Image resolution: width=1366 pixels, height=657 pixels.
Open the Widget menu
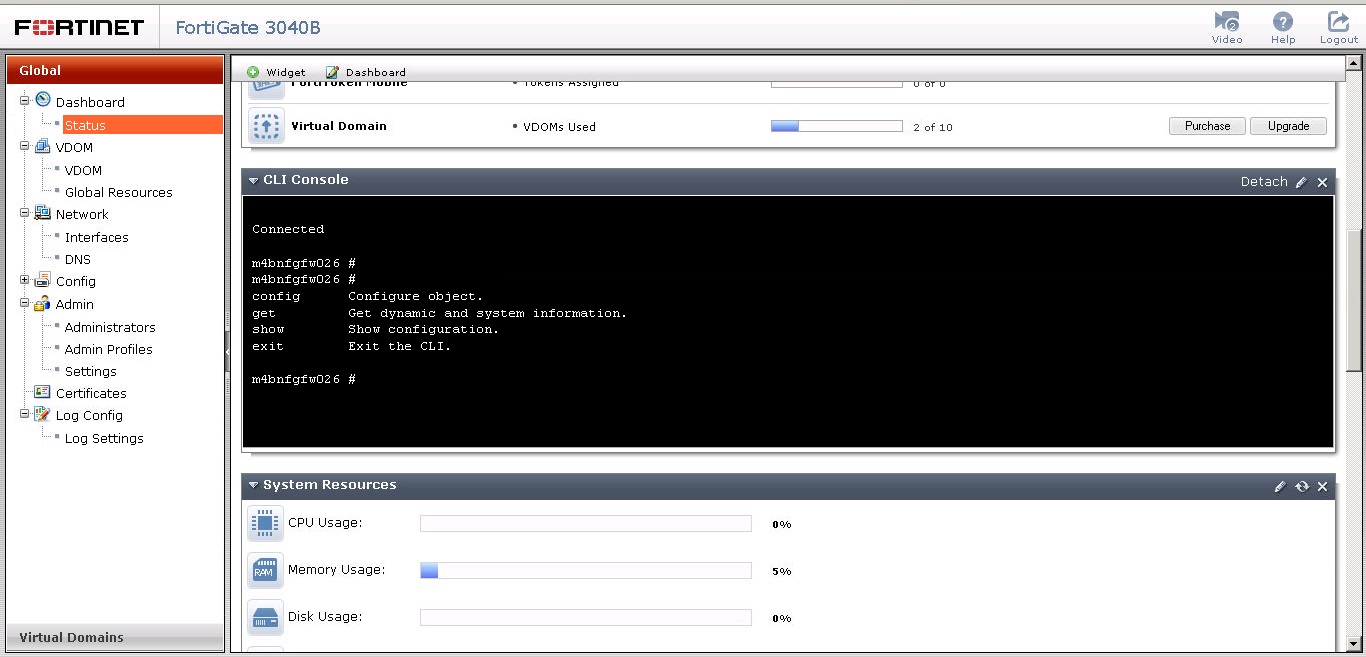(276, 71)
